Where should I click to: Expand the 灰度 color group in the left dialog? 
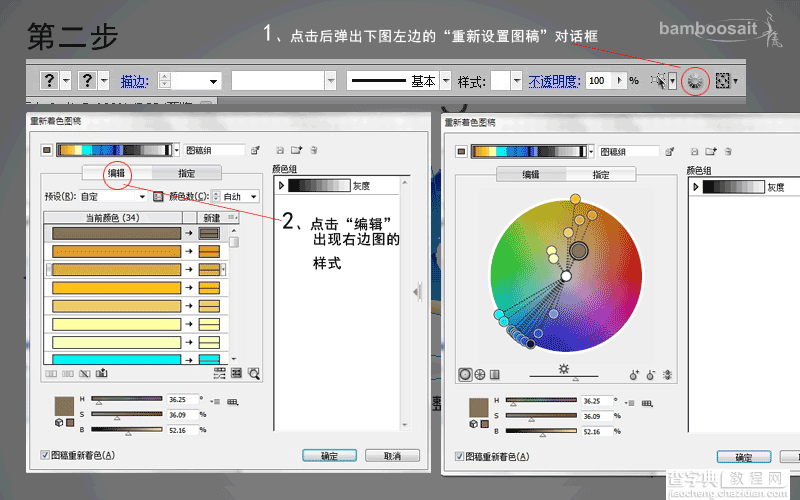tap(281, 186)
